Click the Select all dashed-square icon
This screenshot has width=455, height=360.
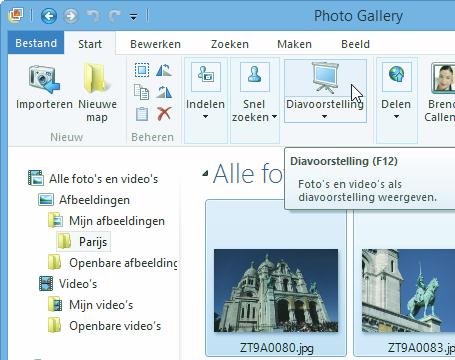point(142,70)
